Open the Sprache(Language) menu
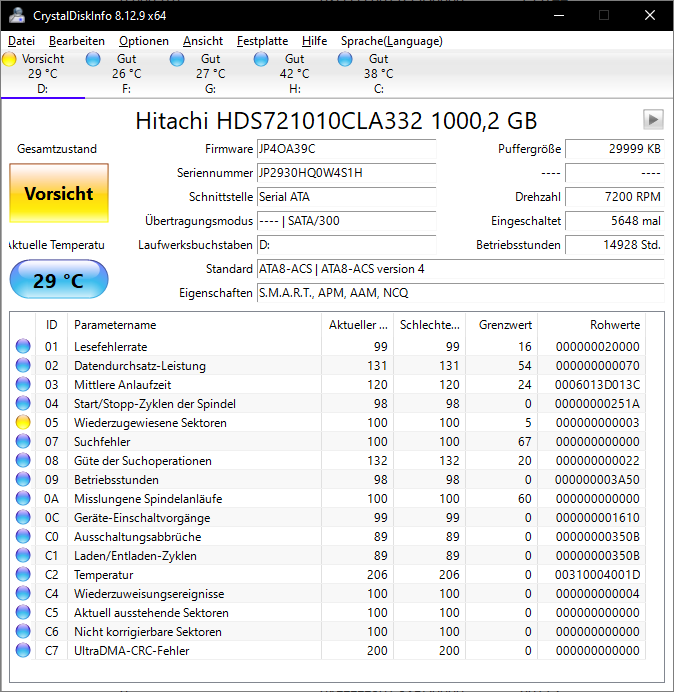The width and height of the screenshot is (674, 692). click(x=392, y=41)
